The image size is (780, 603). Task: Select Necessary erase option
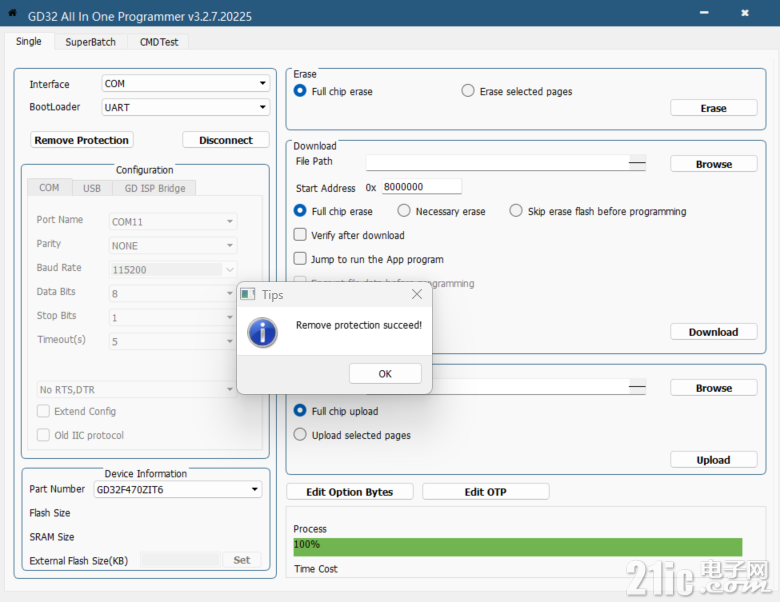point(442,211)
